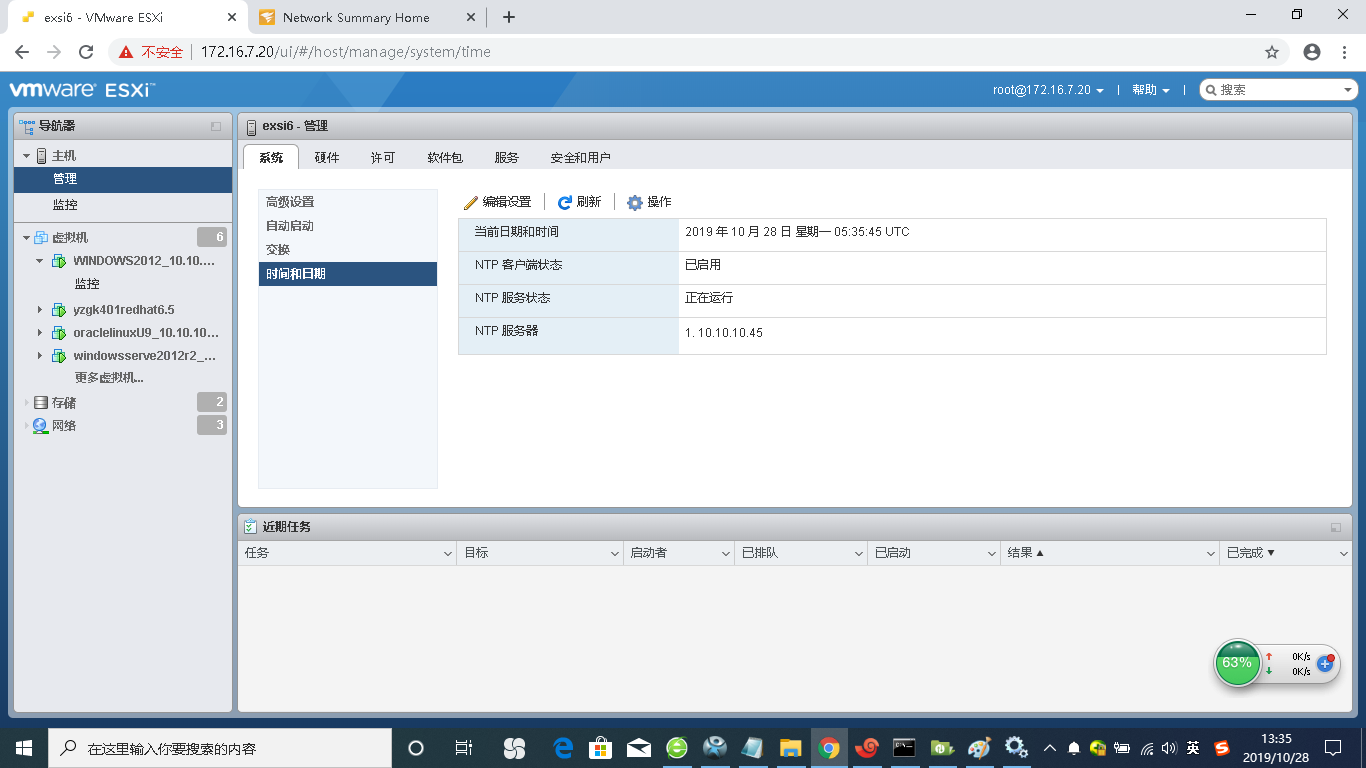Open the Microsoft Store taskbar icon

pyautogui.click(x=600, y=747)
